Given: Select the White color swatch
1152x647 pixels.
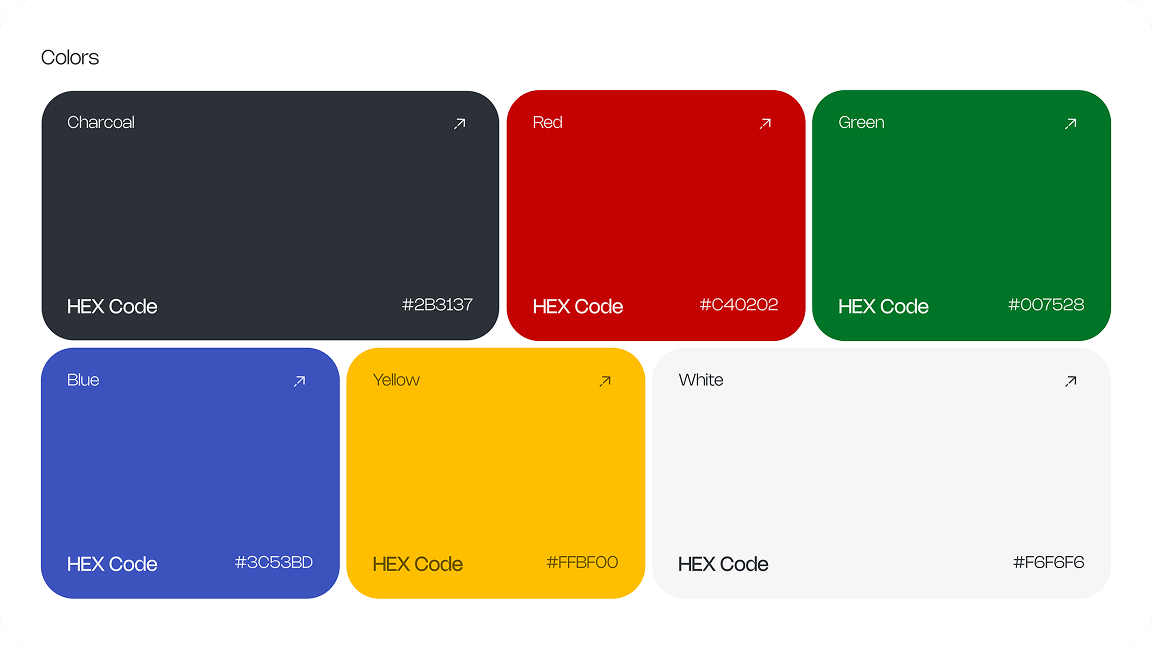Looking at the screenshot, I should coord(882,473).
